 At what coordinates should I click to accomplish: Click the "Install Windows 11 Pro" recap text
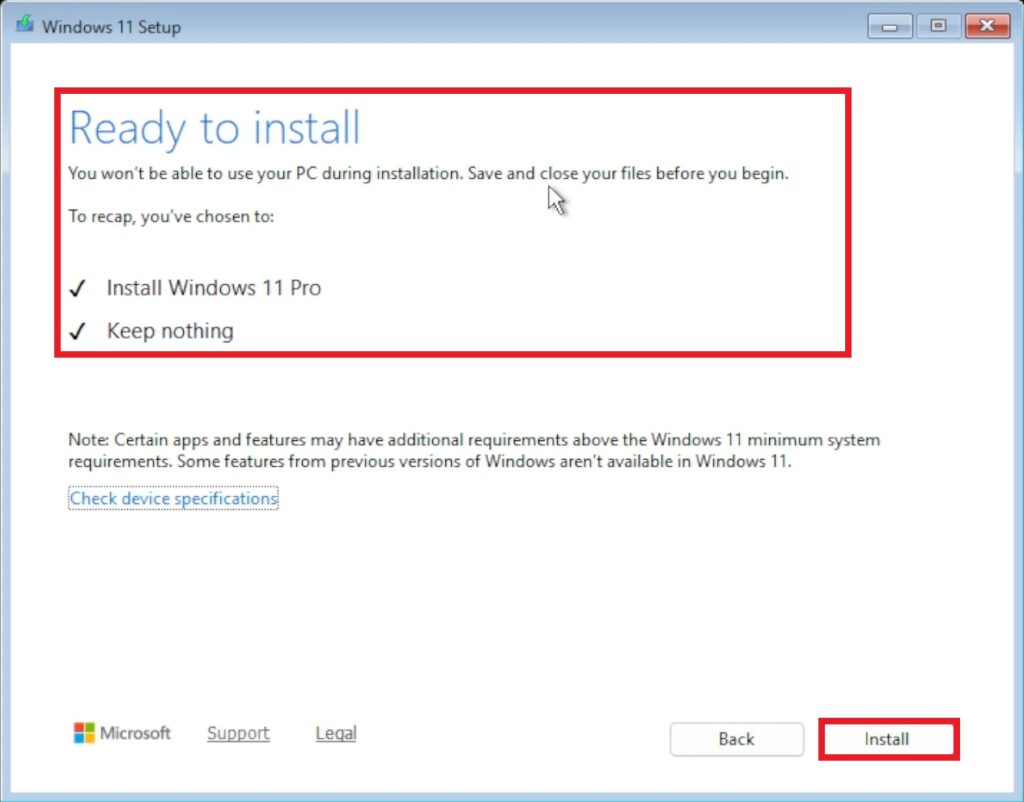213,288
